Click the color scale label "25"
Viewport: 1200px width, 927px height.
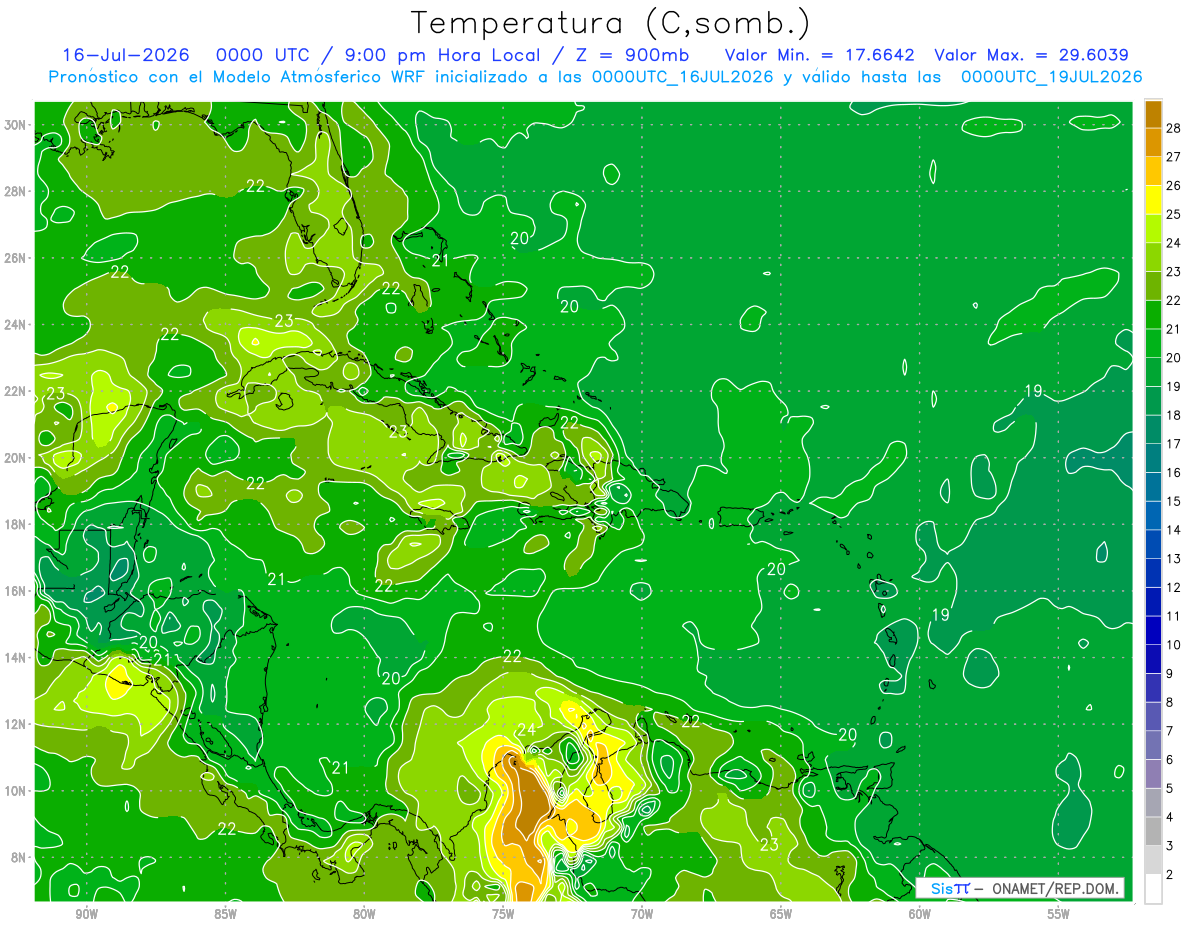(1173, 214)
